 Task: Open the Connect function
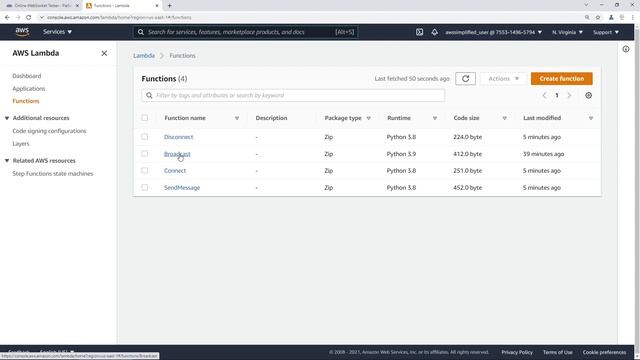pyautogui.click(x=175, y=171)
